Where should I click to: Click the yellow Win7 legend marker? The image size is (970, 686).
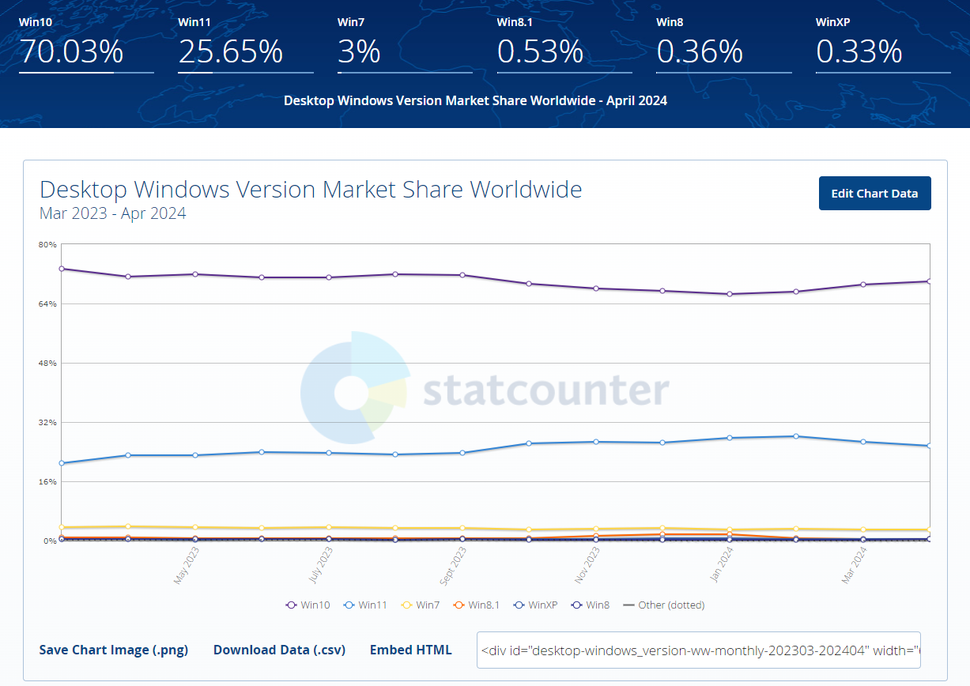(x=405, y=605)
